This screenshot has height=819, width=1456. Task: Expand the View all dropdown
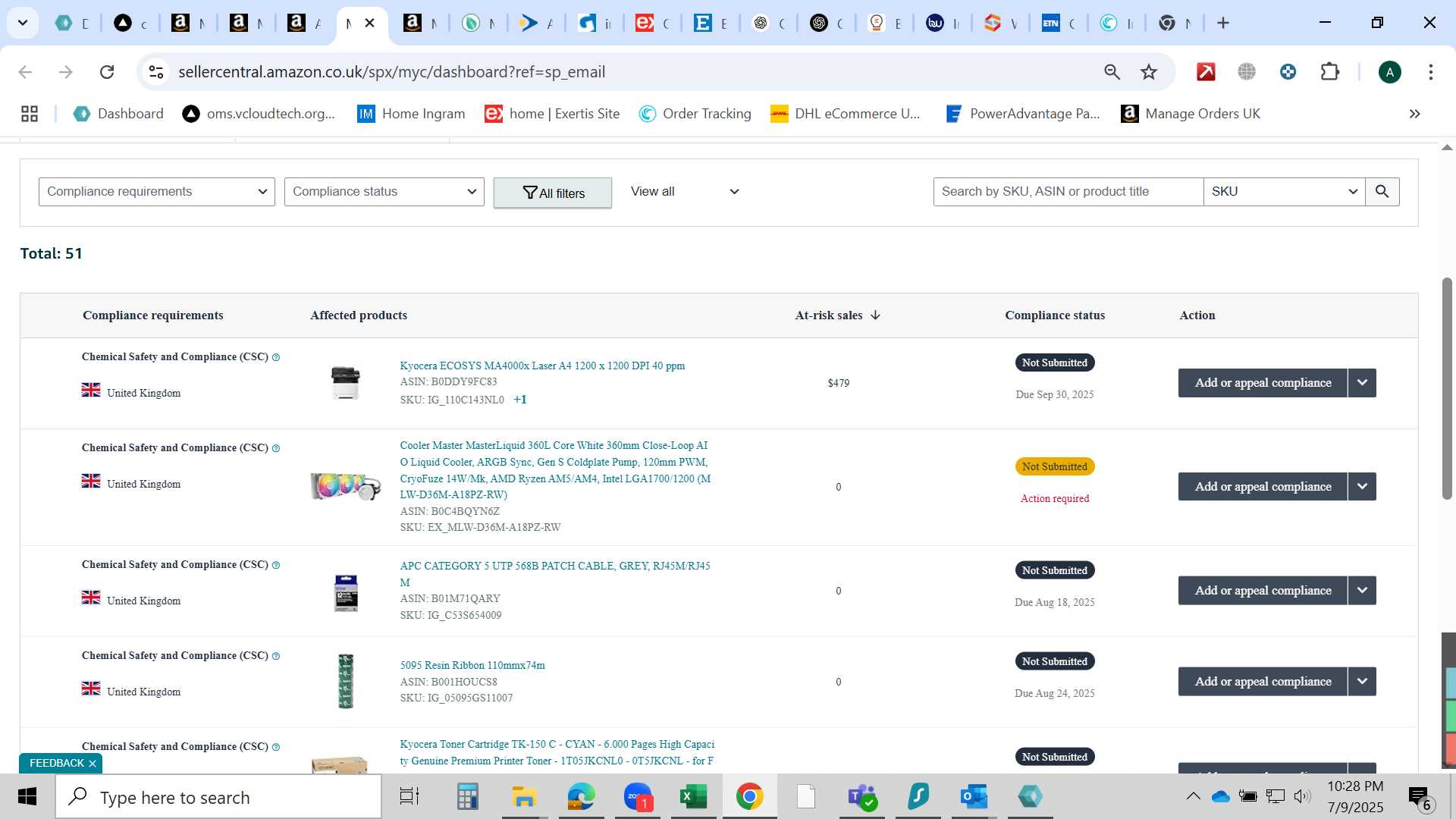[685, 192]
